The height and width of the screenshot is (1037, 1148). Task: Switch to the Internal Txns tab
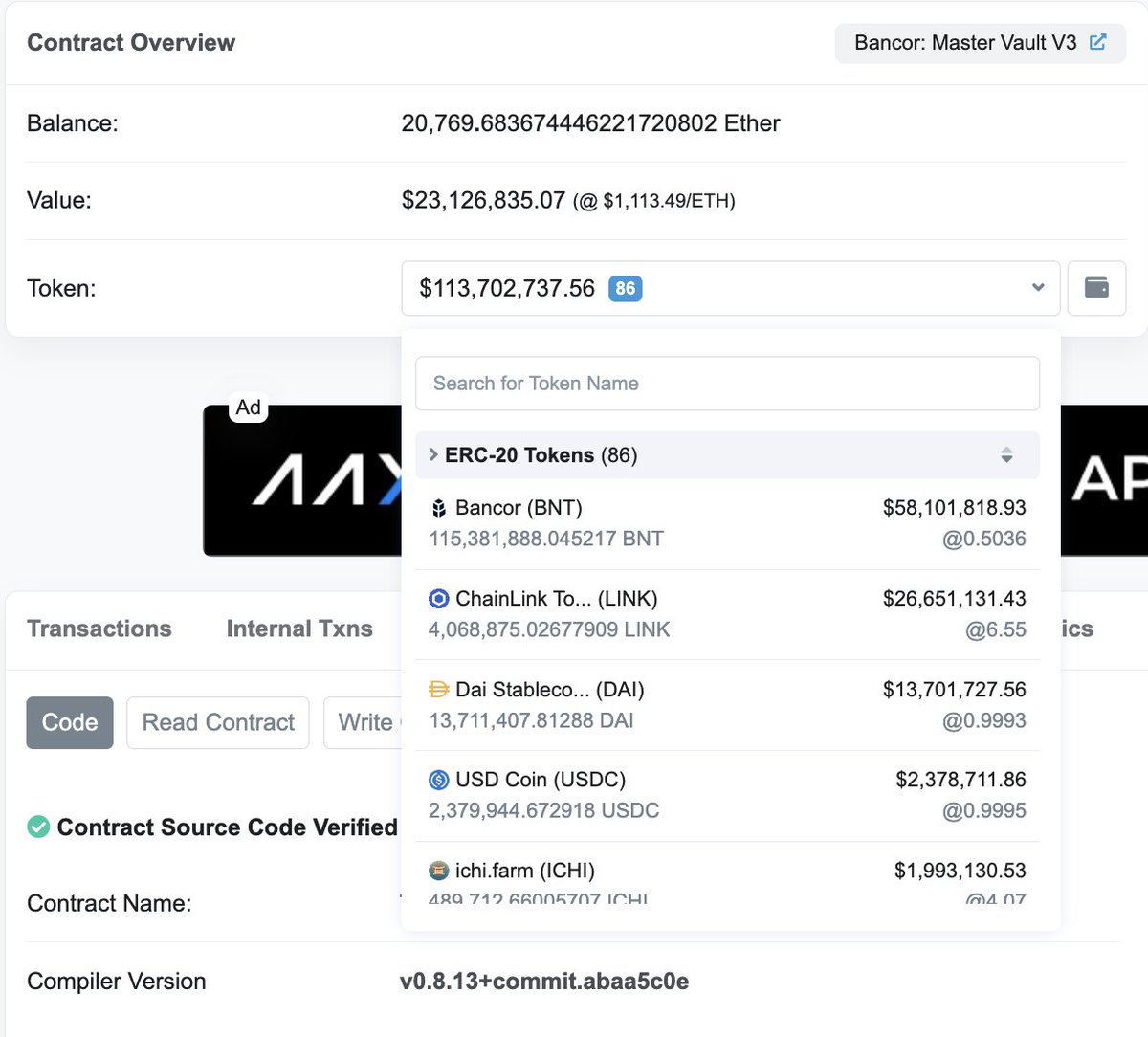point(299,629)
